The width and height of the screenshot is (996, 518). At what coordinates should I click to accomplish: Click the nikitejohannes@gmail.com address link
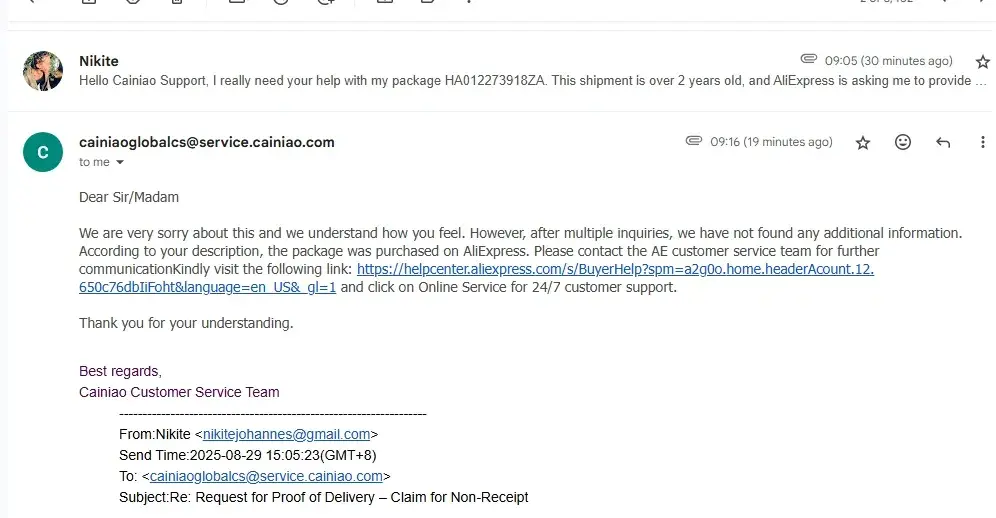pyautogui.click(x=287, y=434)
